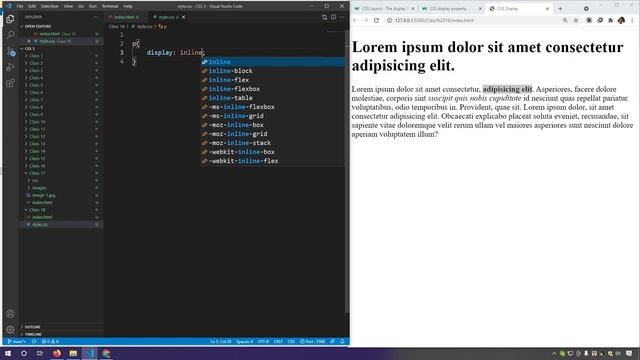Open the File menu
Viewport: 640px width, 360px height.
point(20,7)
